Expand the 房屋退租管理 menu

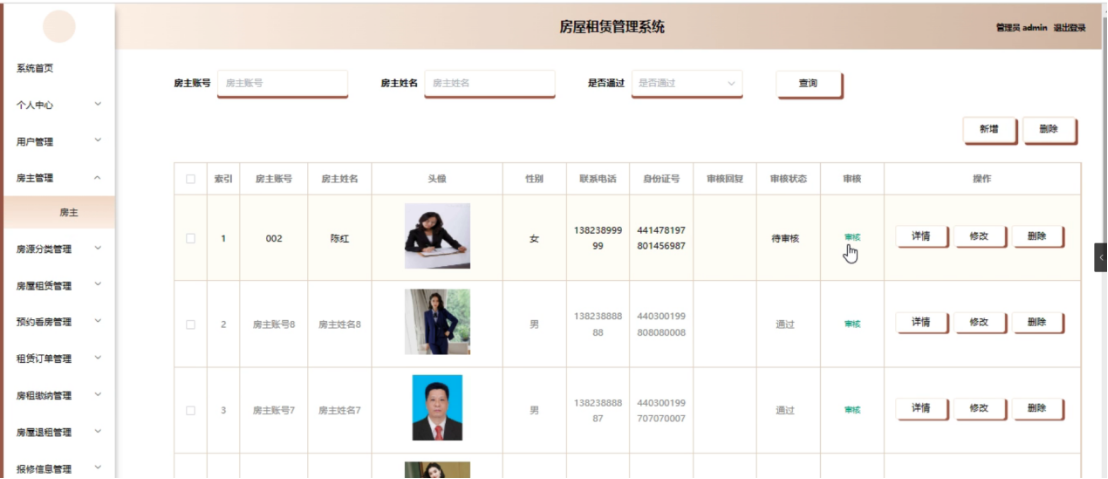tap(59, 432)
